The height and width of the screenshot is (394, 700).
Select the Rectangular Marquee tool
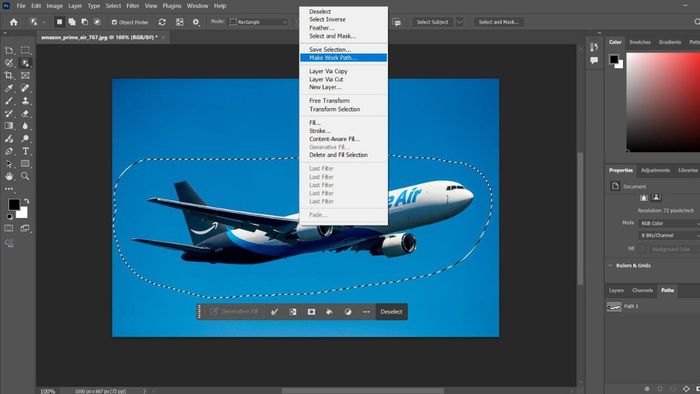[x=25, y=50]
